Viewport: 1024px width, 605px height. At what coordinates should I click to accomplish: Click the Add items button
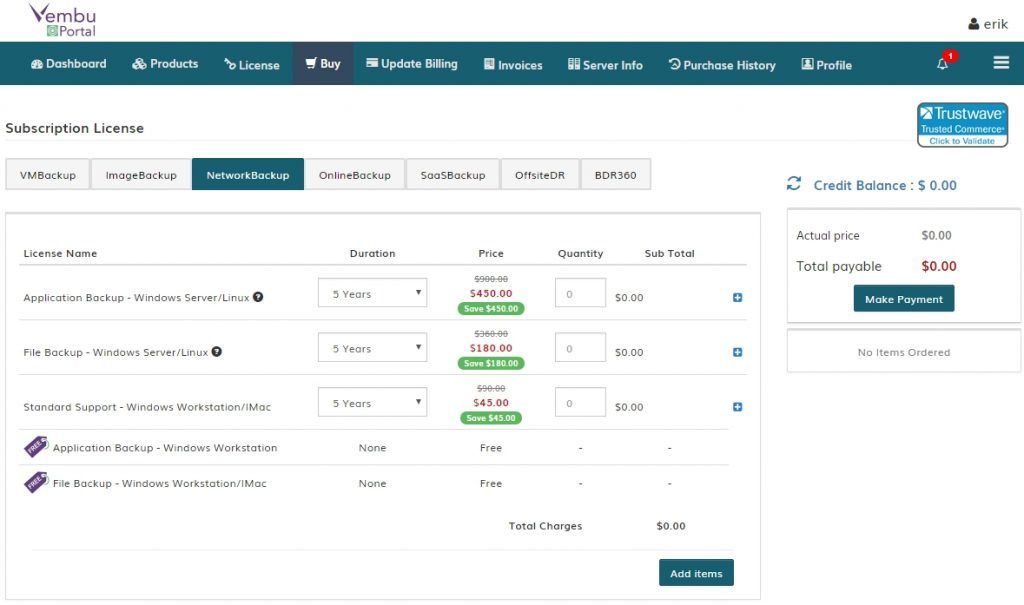tap(696, 572)
